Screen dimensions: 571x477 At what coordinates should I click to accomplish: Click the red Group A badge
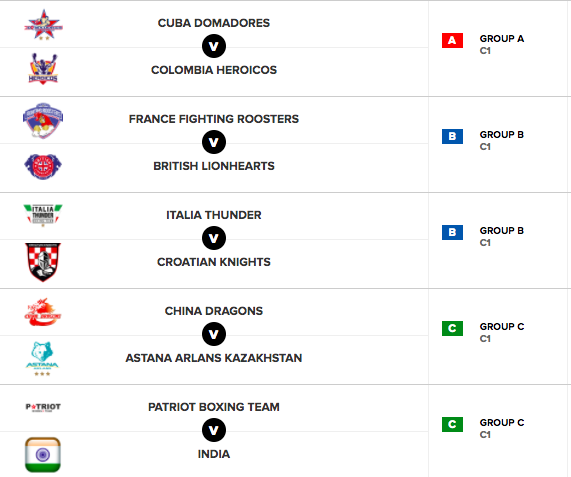pos(452,40)
